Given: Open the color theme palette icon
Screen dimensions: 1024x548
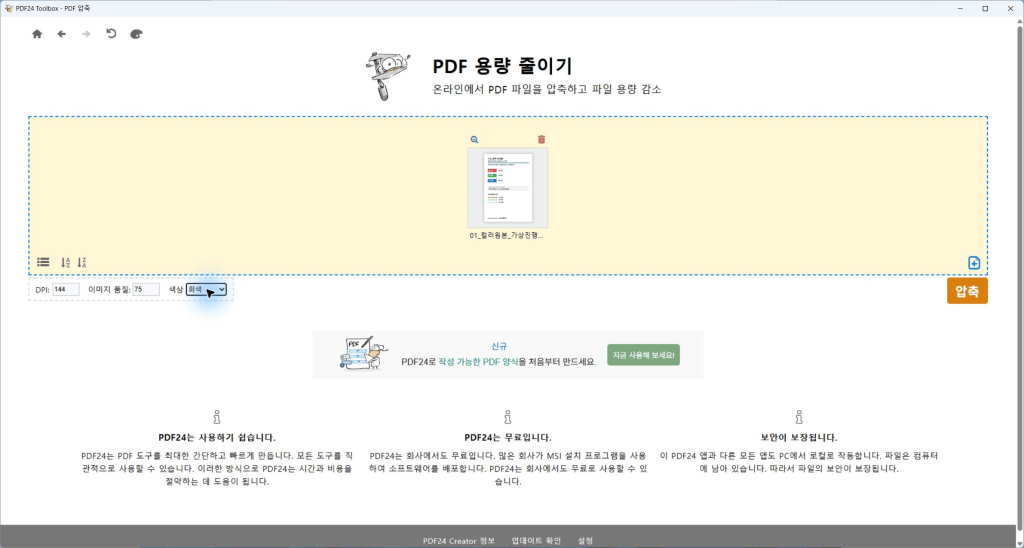Looking at the screenshot, I should (136, 34).
